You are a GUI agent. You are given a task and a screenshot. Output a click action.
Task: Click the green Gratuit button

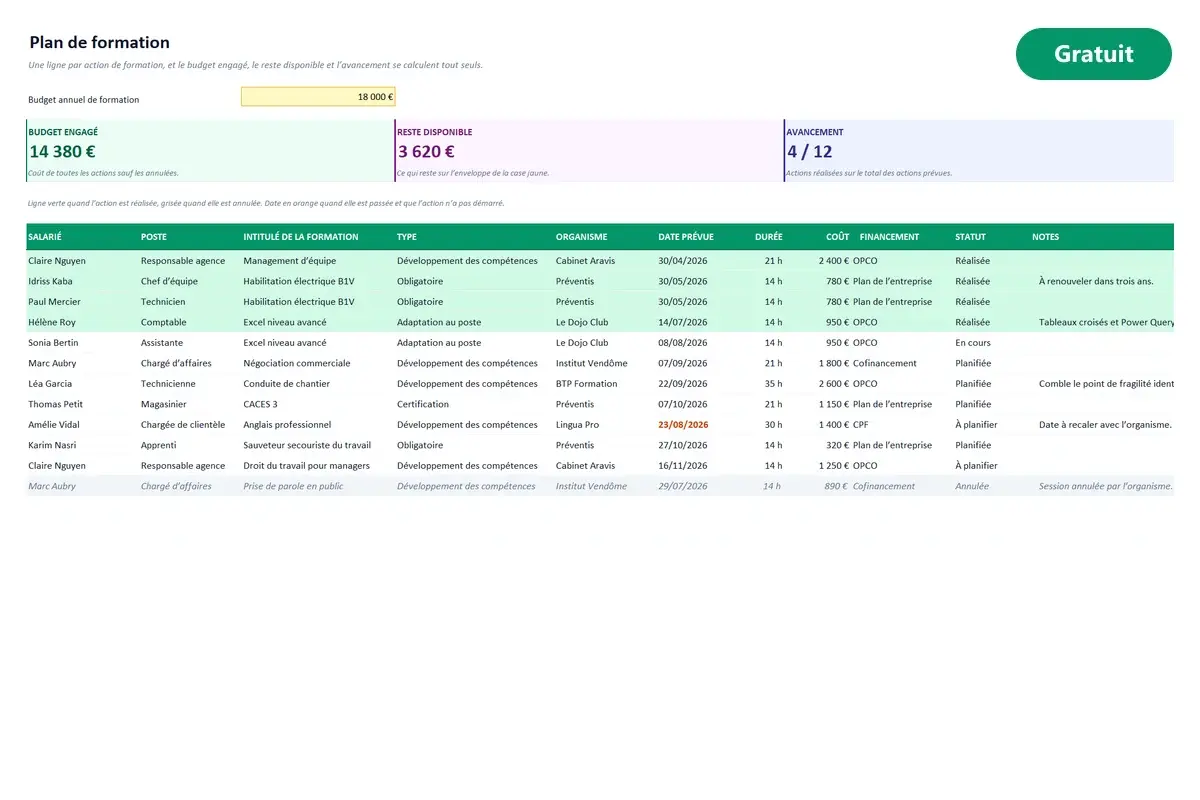(1093, 54)
